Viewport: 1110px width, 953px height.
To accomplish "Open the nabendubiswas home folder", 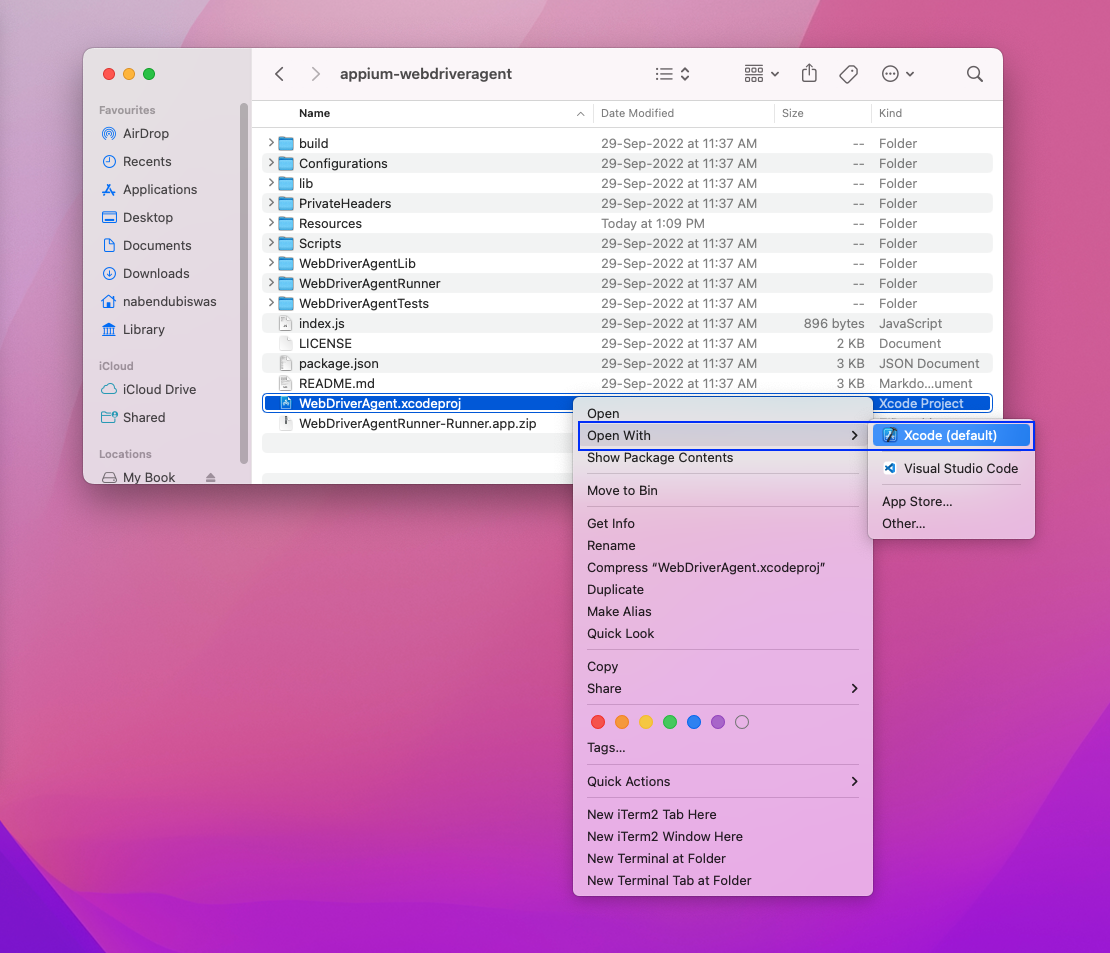I will click(169, 301).
